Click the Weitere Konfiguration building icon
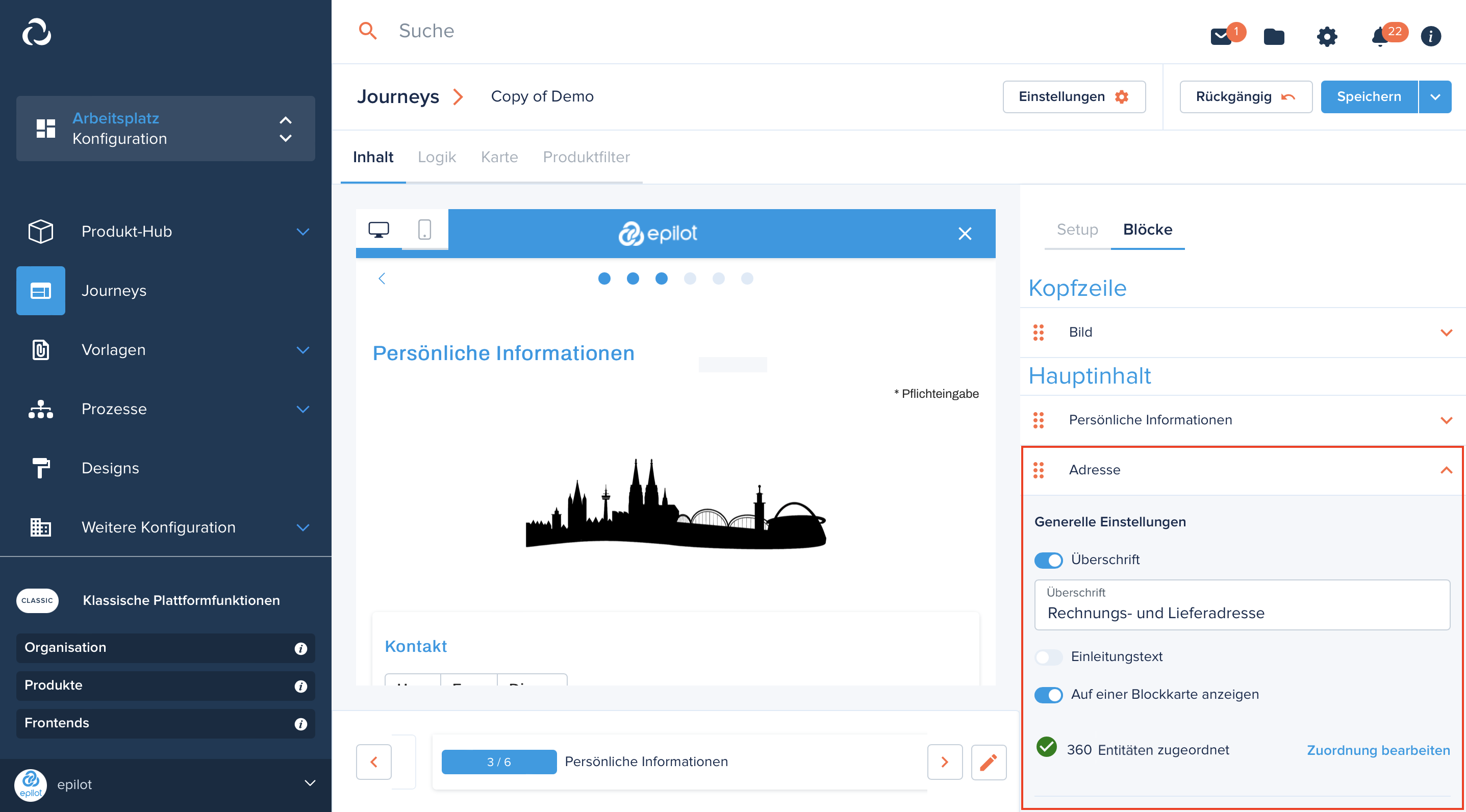This screenshot has height=812, width=1466. (40, 527)
